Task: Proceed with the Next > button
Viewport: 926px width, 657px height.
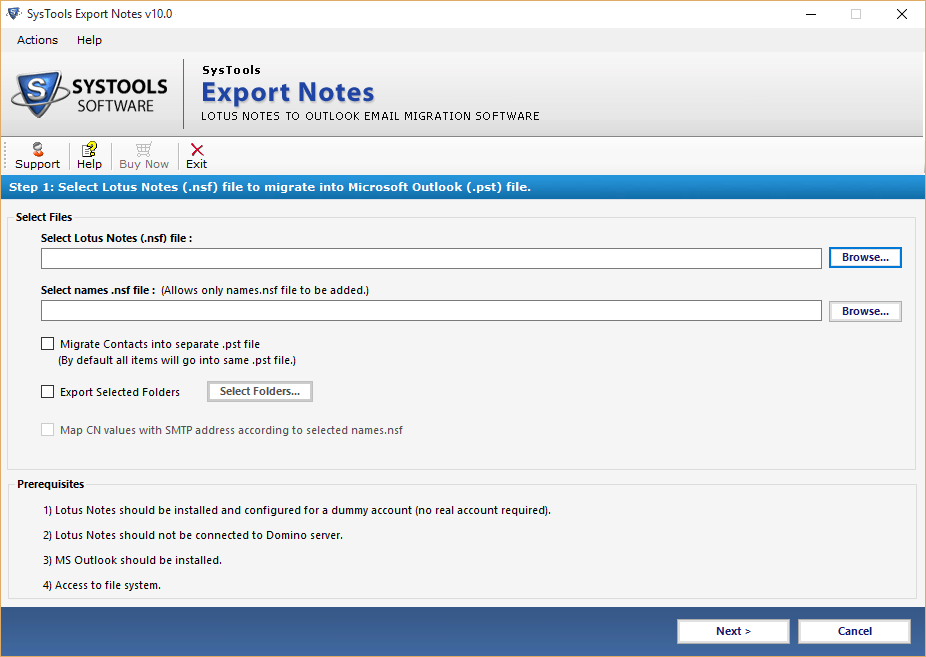Action: point(733,631)
